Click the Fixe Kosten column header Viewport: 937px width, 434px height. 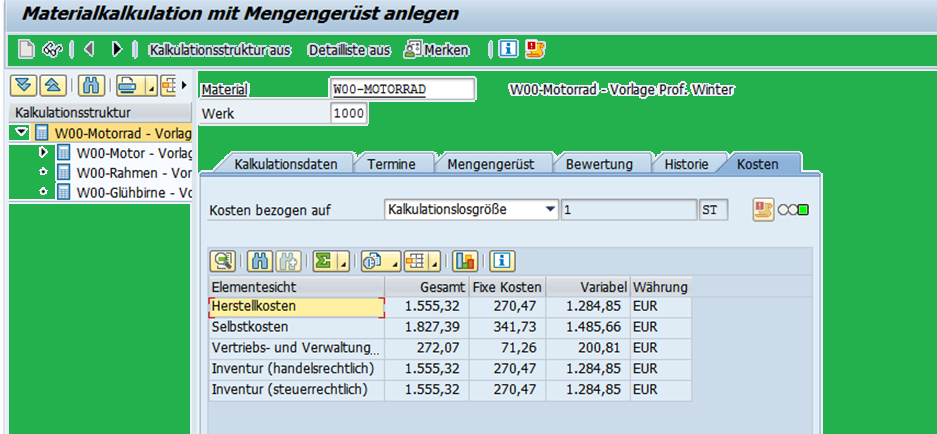coord(507,287)
